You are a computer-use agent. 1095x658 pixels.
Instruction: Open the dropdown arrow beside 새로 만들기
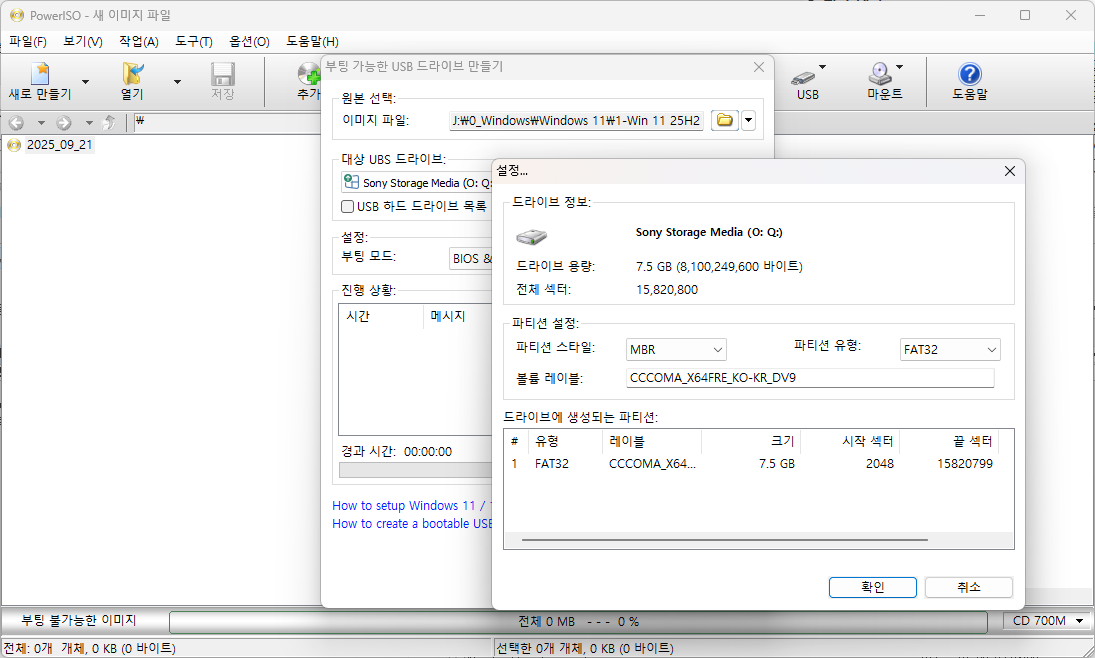[85, 82]
